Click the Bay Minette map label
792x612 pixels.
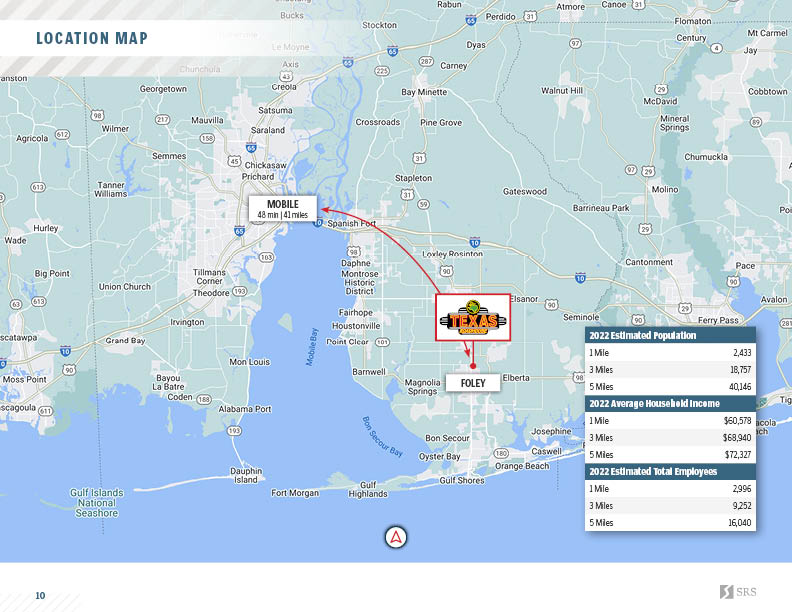pos(424,92)
